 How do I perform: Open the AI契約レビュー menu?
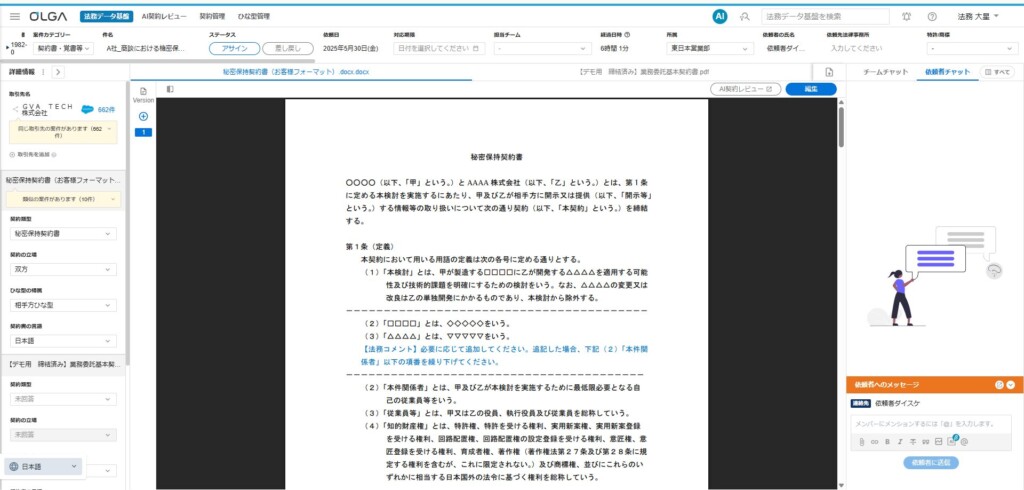(x=164, y=16)
